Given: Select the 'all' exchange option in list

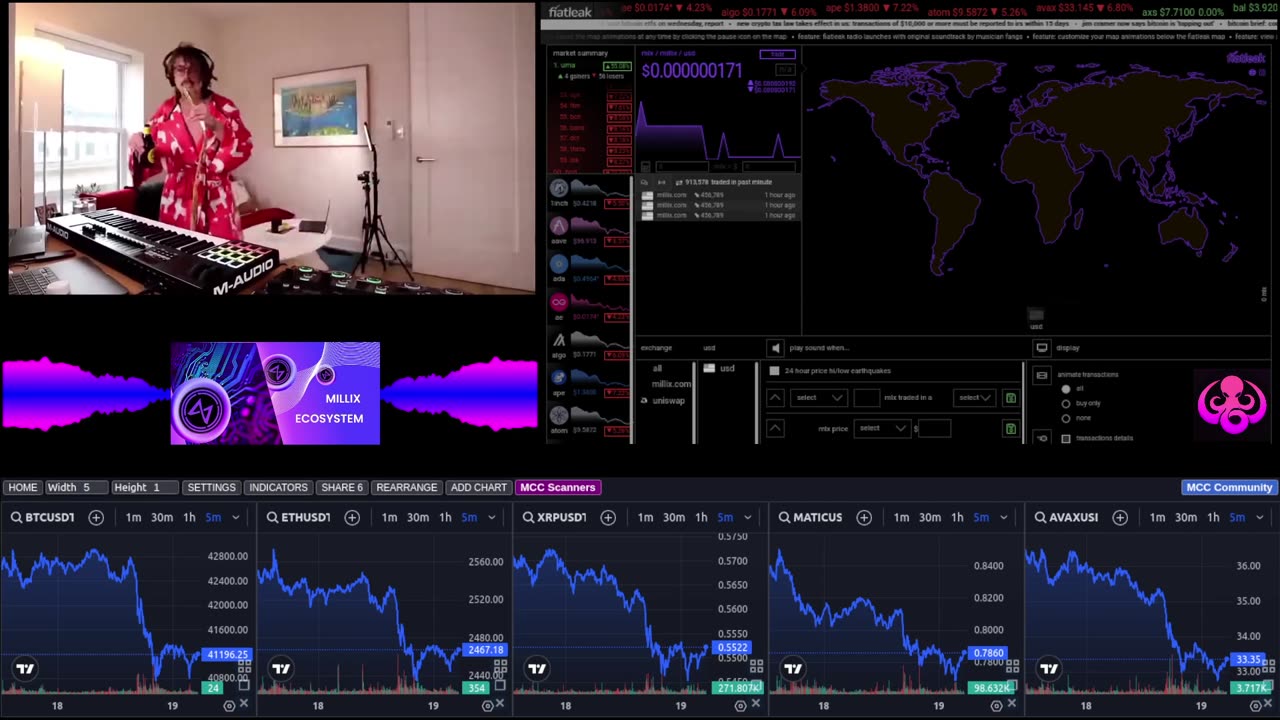Looking at the screenshot, I should 657,368.
